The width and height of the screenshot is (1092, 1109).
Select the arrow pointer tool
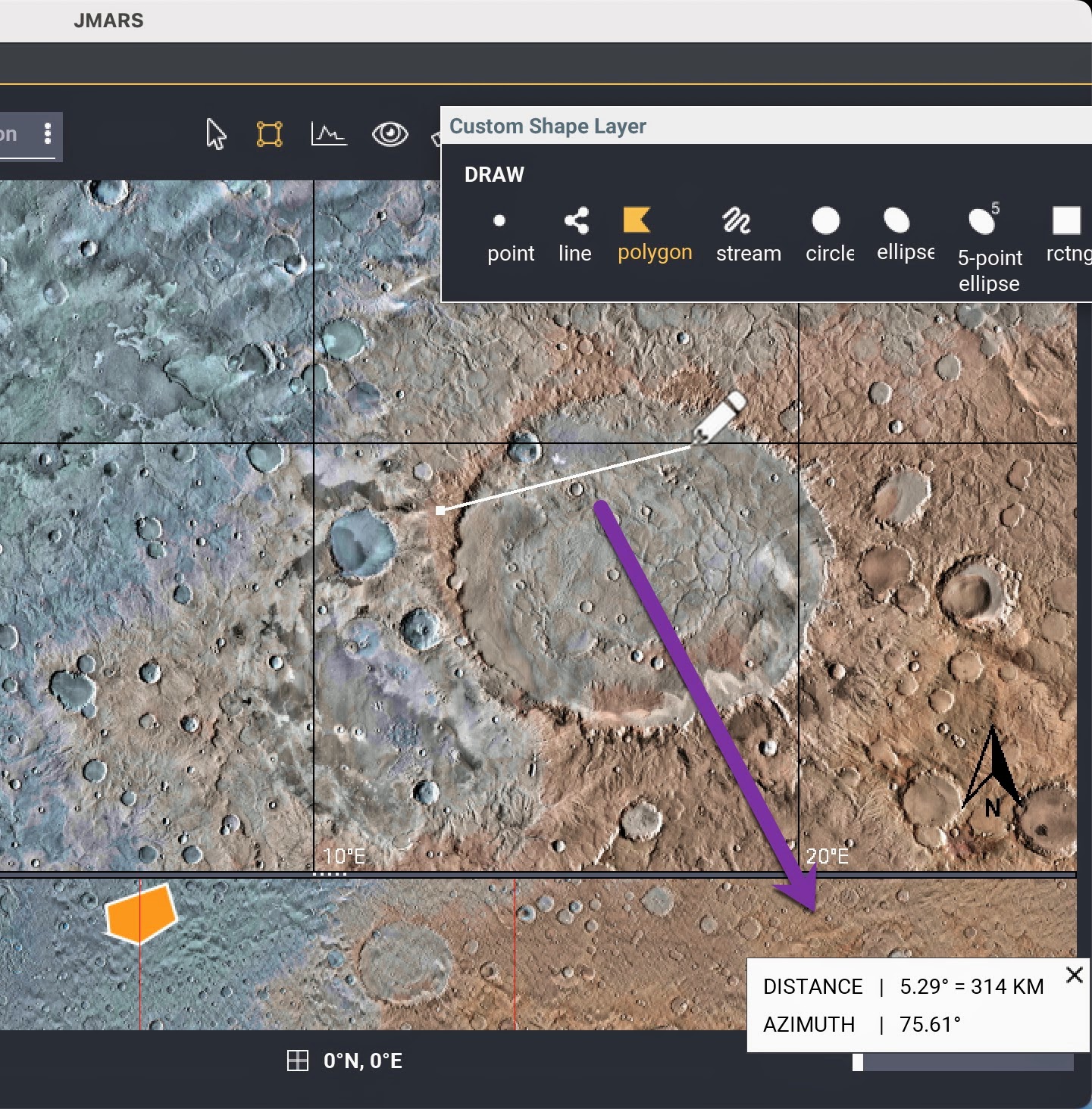[x=216, y=135]
